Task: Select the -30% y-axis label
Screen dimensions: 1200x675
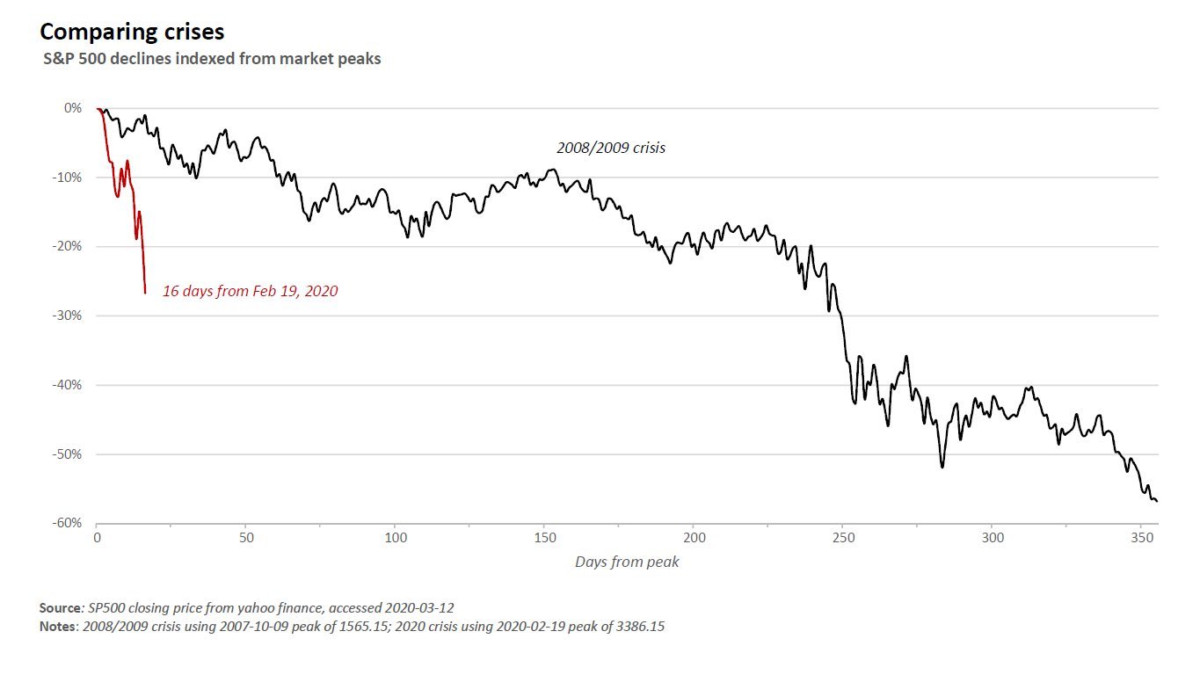Action: 67,315
